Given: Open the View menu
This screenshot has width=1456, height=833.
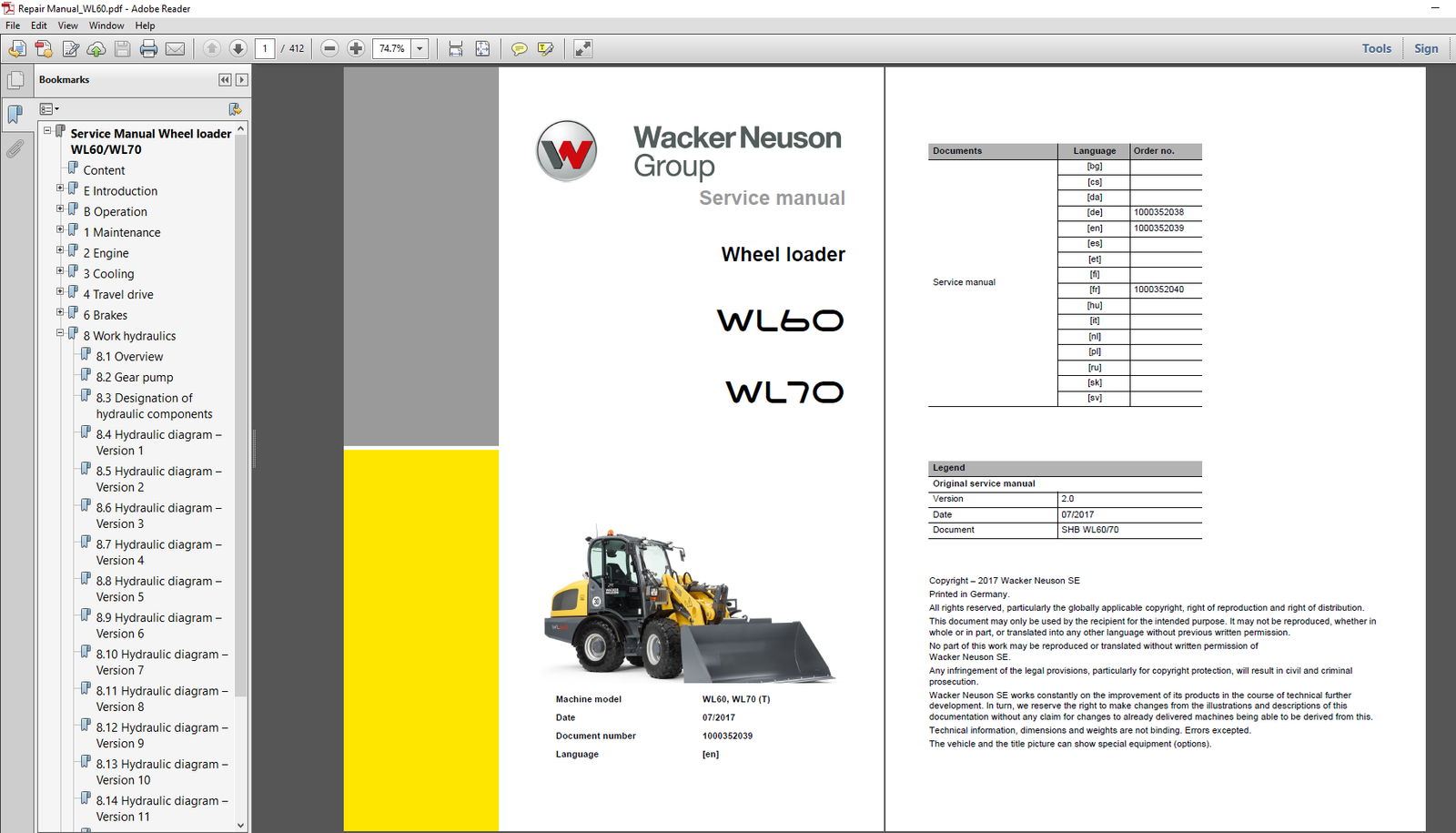Looking at the screenshot, I should 68,25.
